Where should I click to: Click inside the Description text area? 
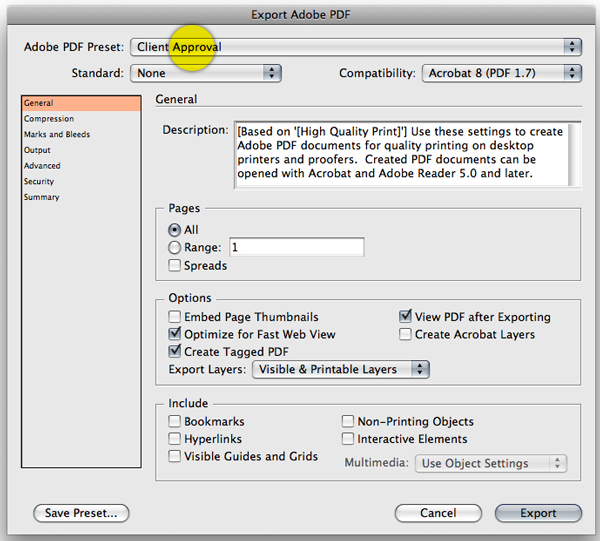(x=401, y=155)
